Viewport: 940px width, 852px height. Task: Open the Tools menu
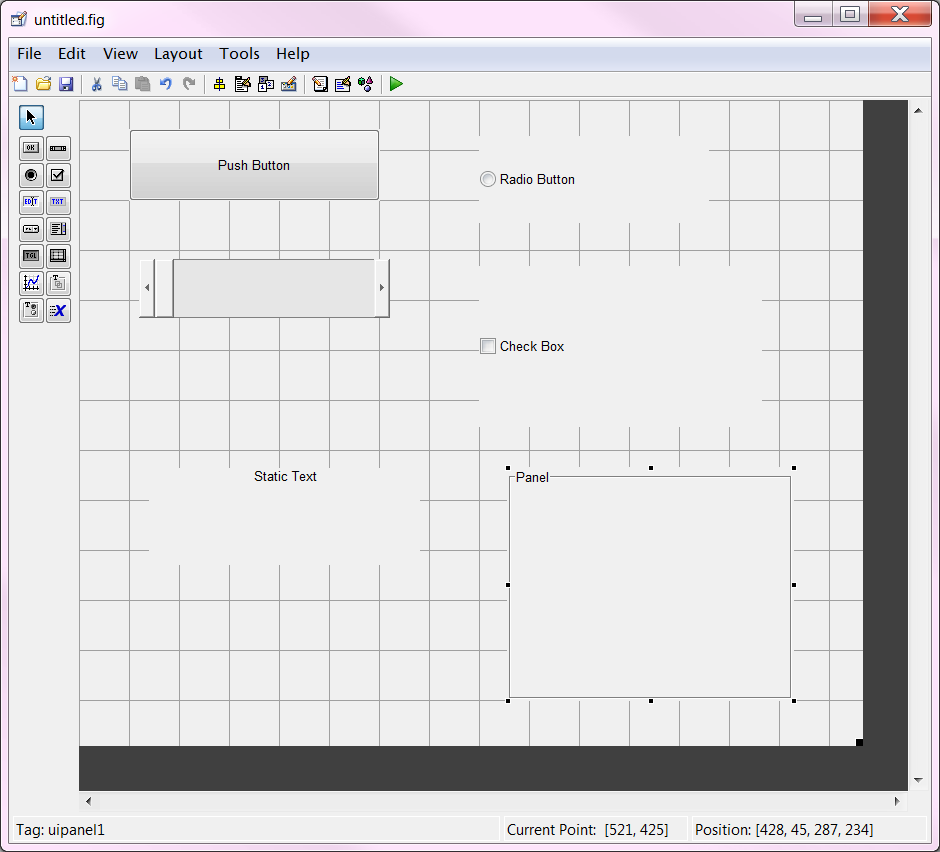click(x=239, y=54)
